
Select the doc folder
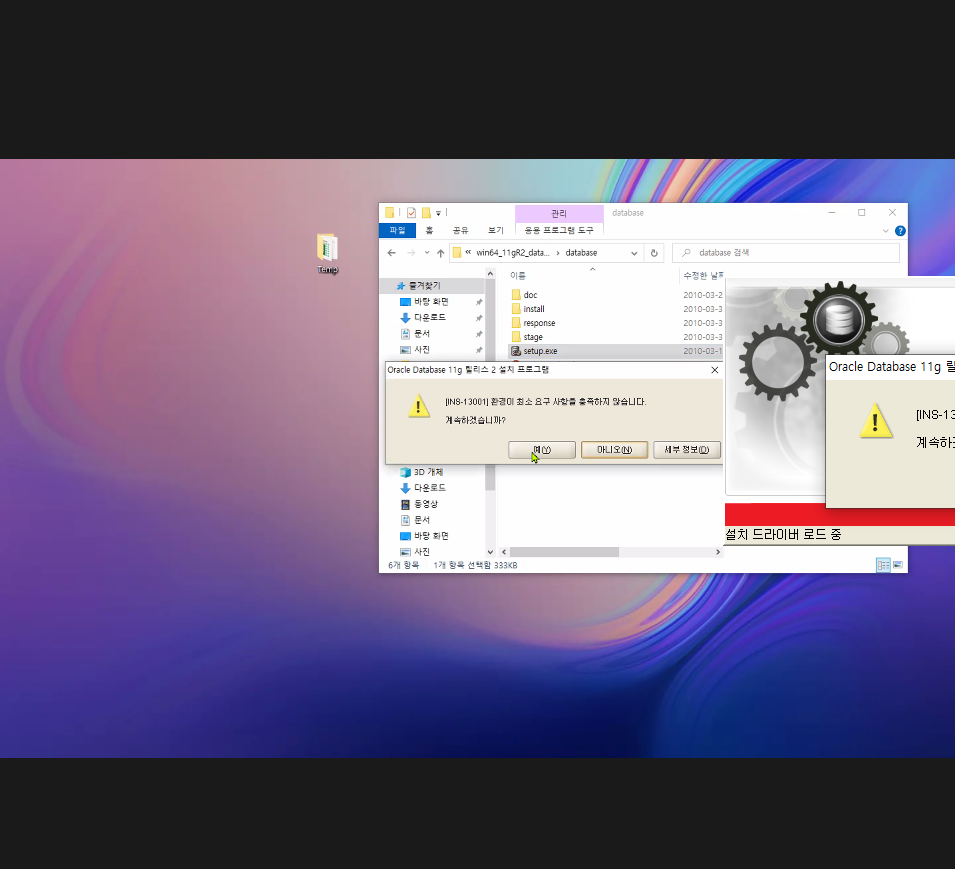(x=530, y=295)
